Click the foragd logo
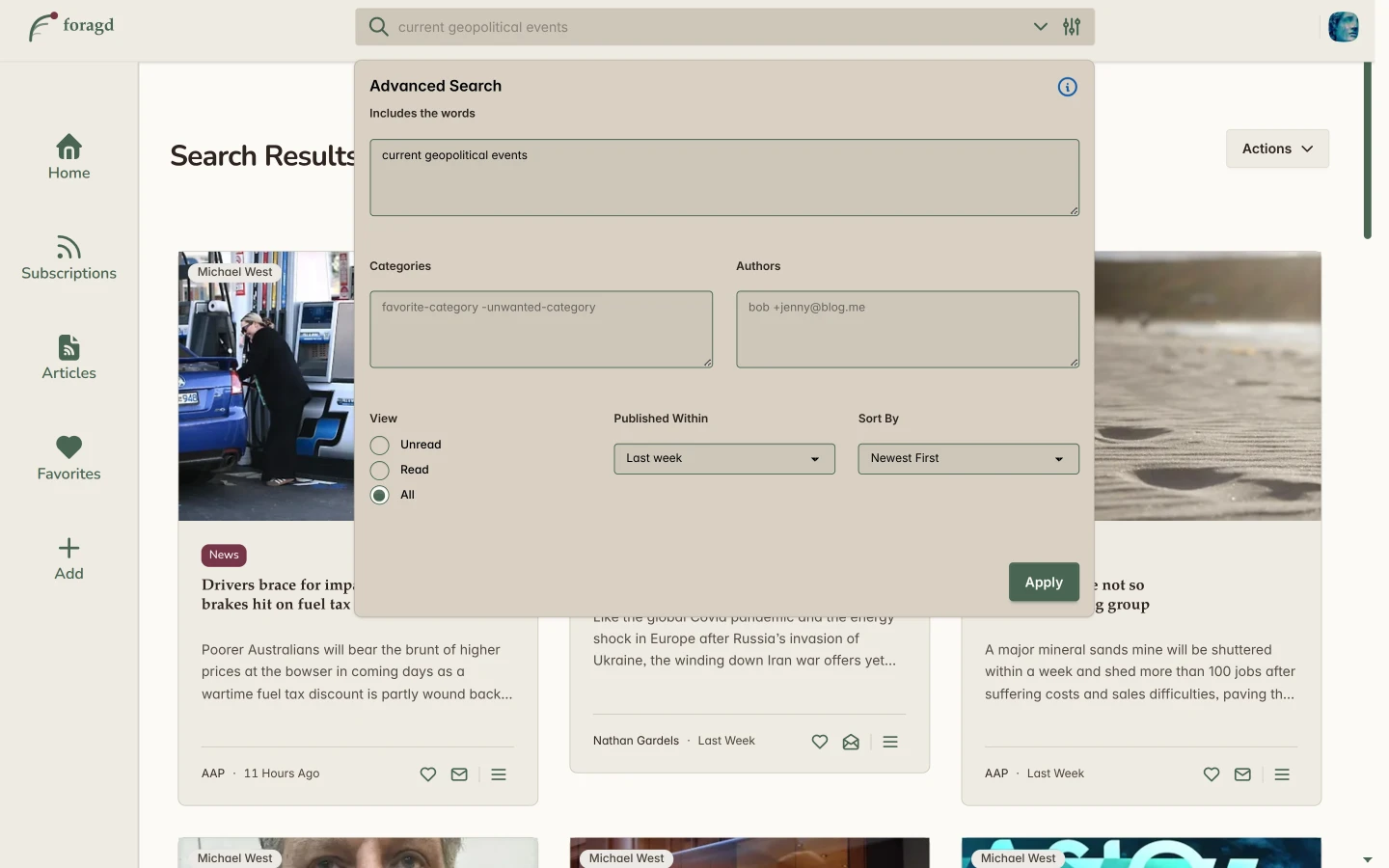The height and width of the screenshot is (868, 1389). tap(71, 26)
